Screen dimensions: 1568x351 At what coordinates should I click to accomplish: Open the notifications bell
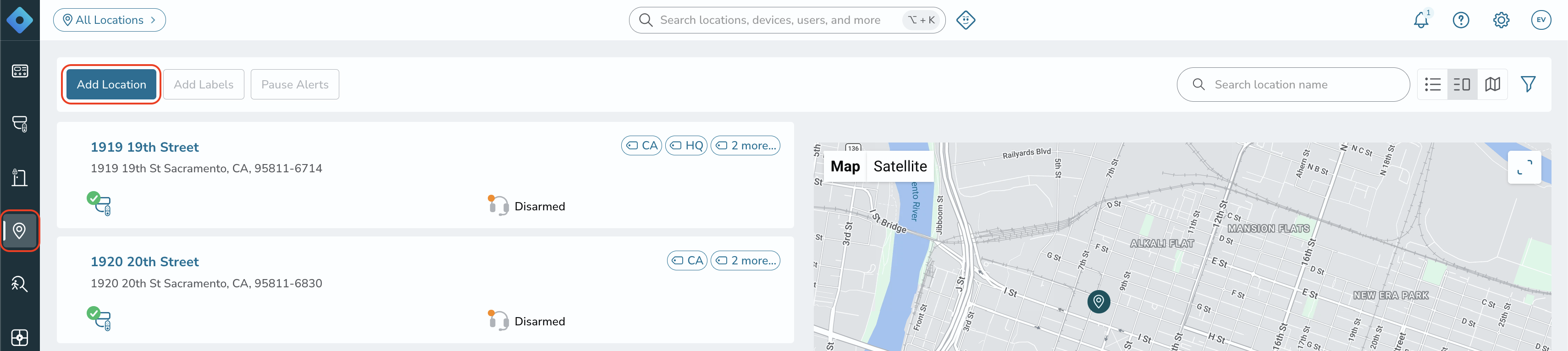(x=1421, y=20)
